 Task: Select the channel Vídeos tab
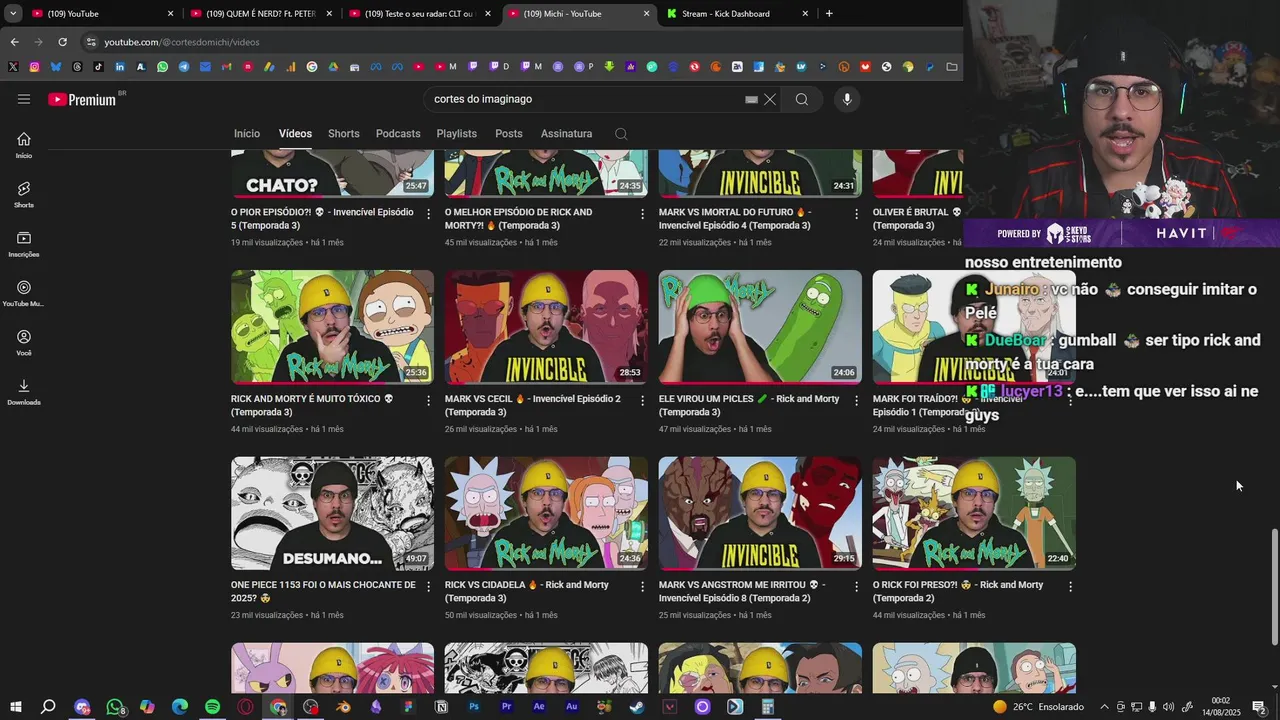295,134
